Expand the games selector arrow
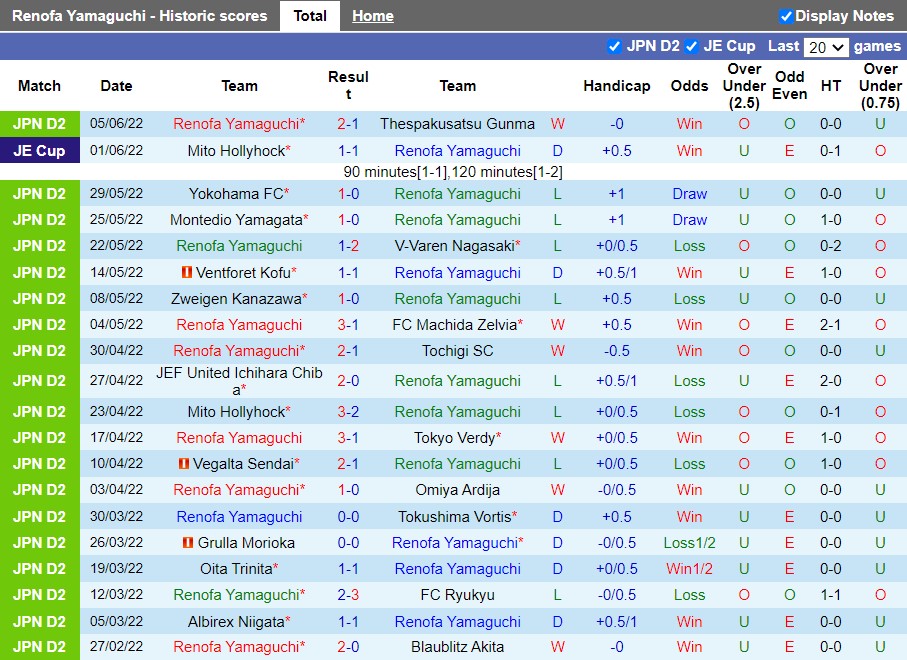The height and width of the screenshot is (660, 907). coord(838,46)
